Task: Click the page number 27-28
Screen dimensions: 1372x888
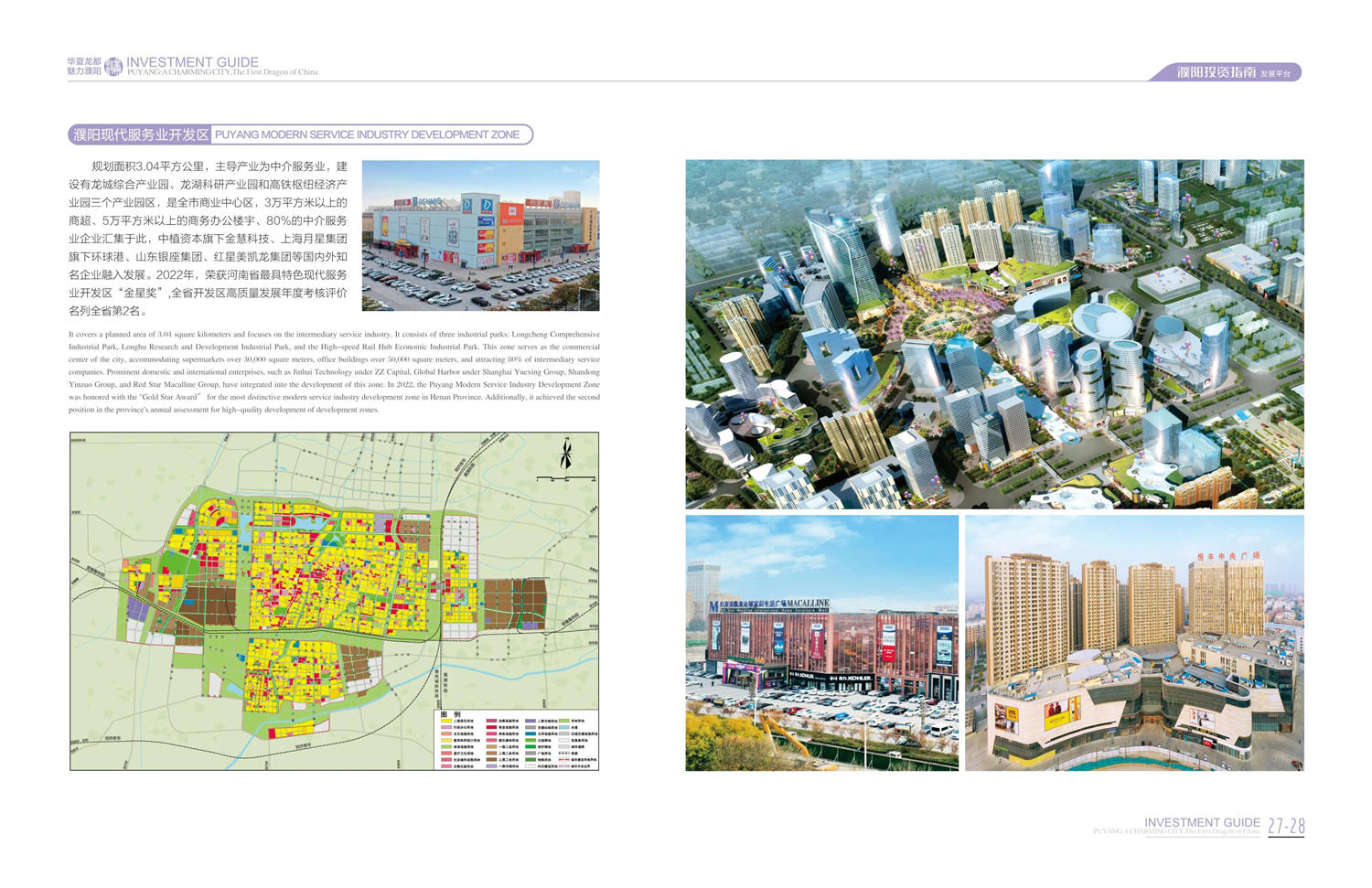Action: coord(1285,826)
